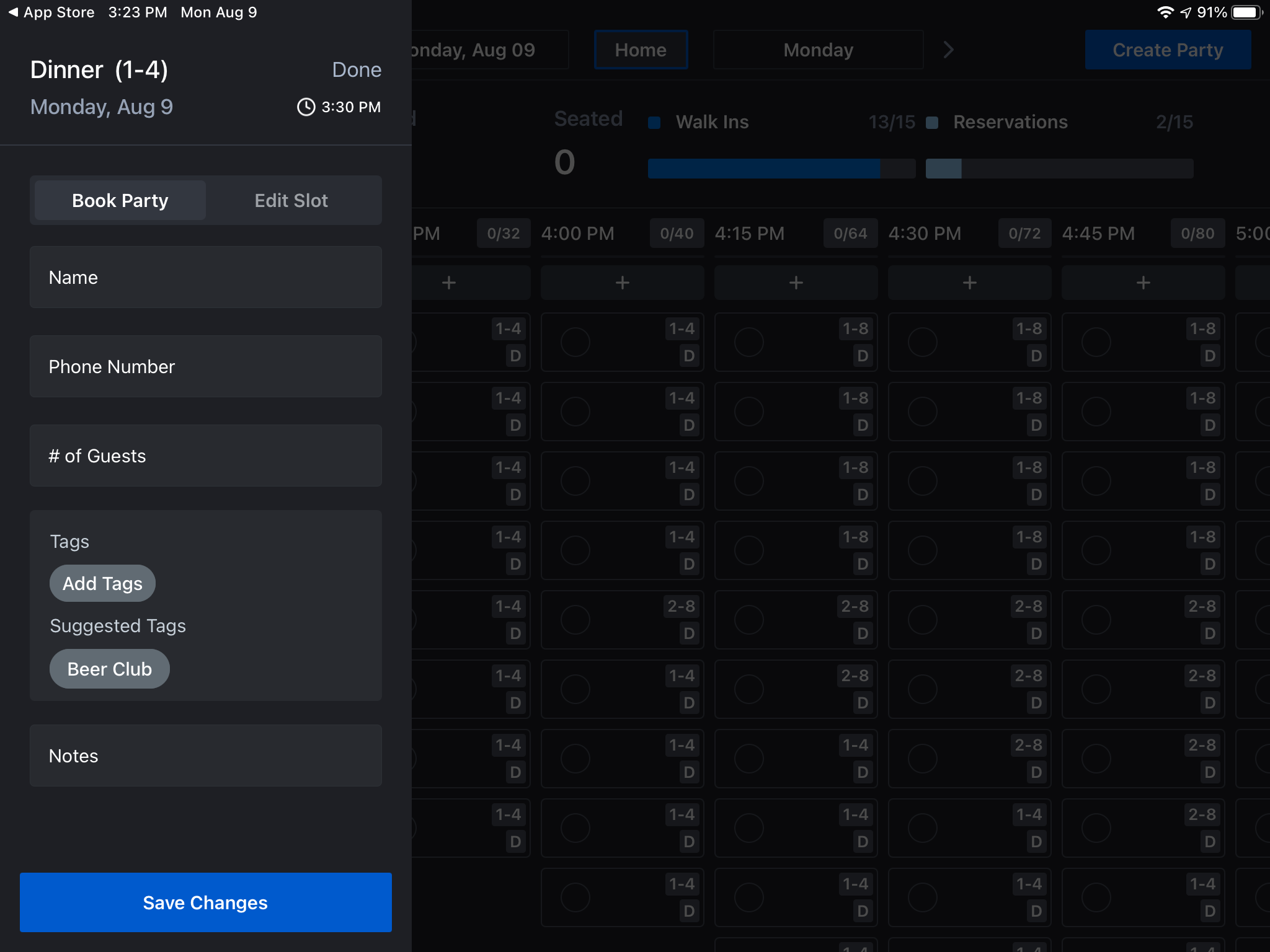This screenshot has height=952, width=1270.
Task: Switch to the Book Party tab
Action: tap(120, 200)
